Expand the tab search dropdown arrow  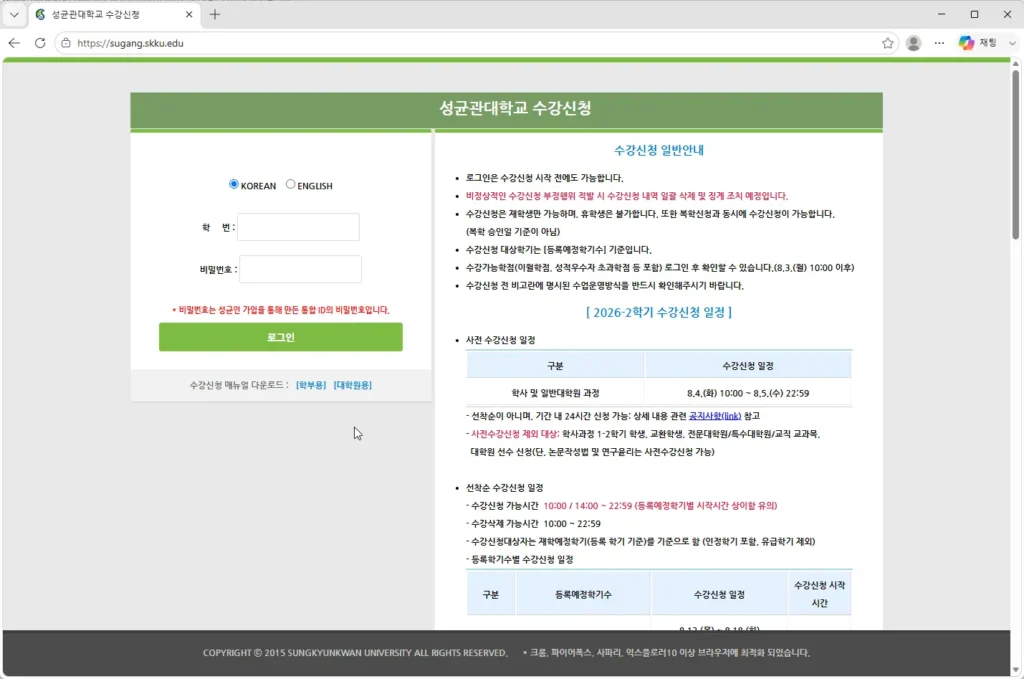pyautogui.click(x=14, y=14)
